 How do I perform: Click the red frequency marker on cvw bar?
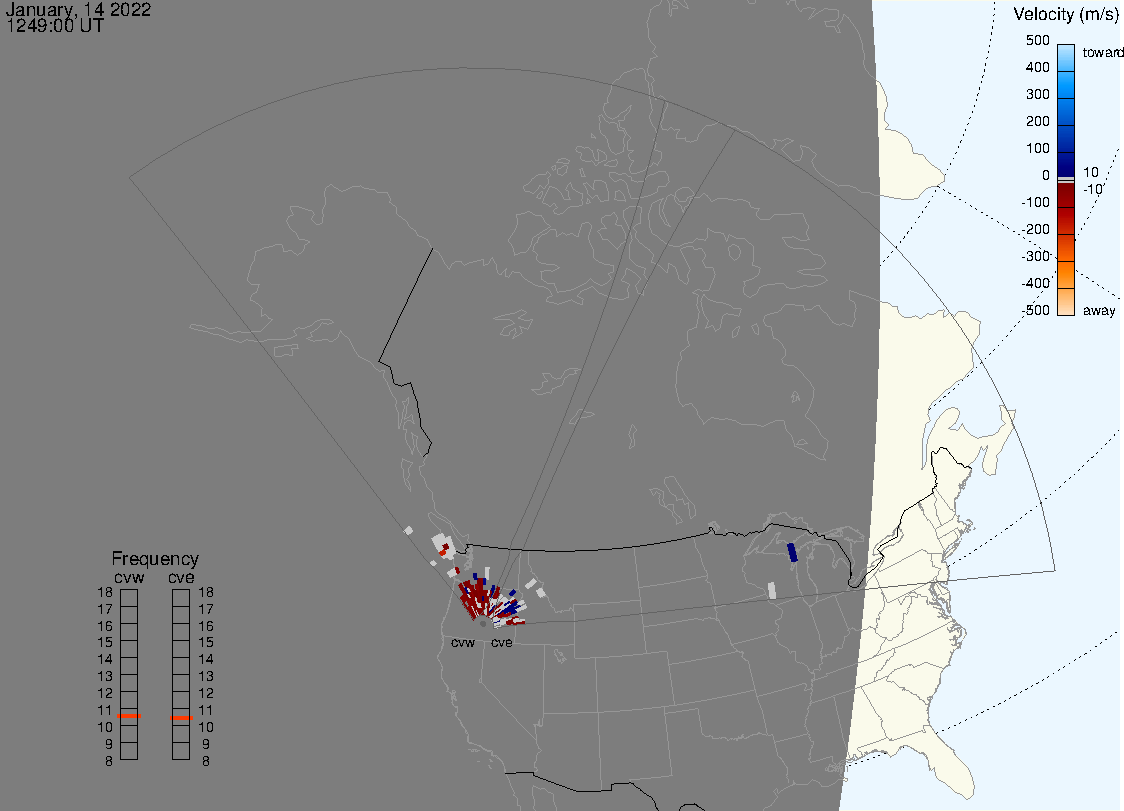coord(129,716)
